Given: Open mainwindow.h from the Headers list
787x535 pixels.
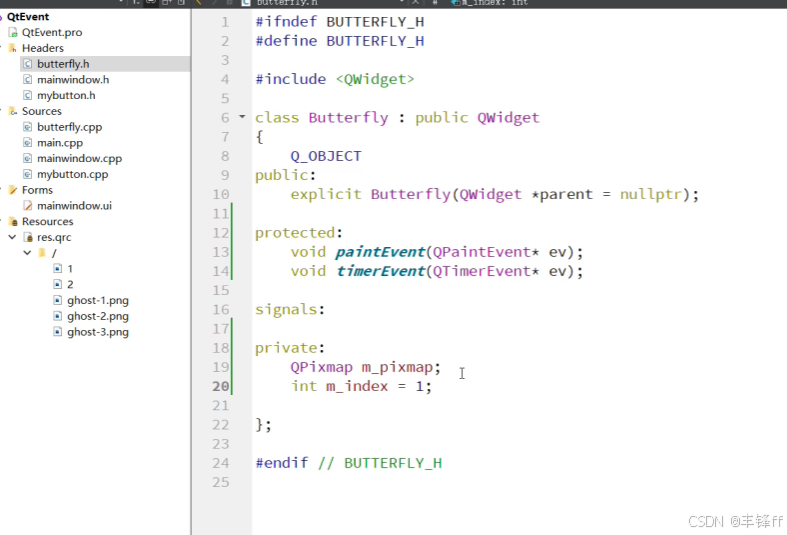Looking at the screenshot, I should coord(73,80).
